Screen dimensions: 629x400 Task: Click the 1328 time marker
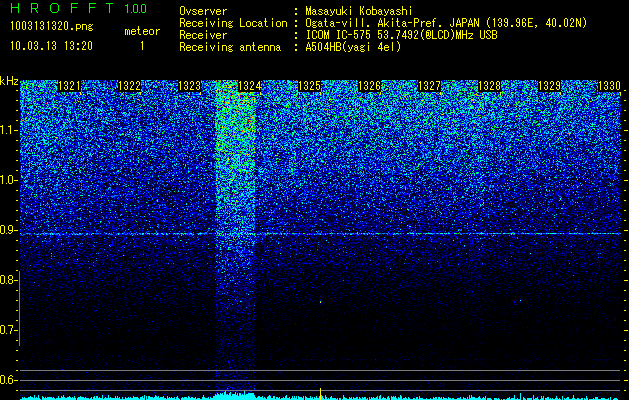489,86
